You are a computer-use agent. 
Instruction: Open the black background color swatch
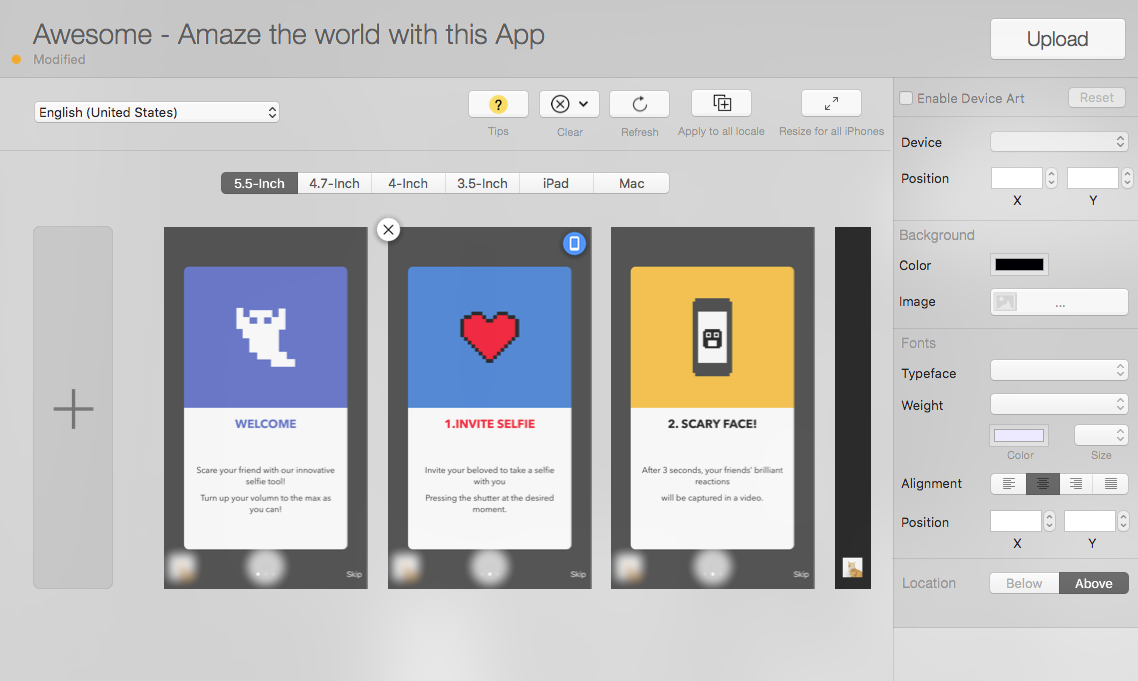click(x=1019, y=265)
